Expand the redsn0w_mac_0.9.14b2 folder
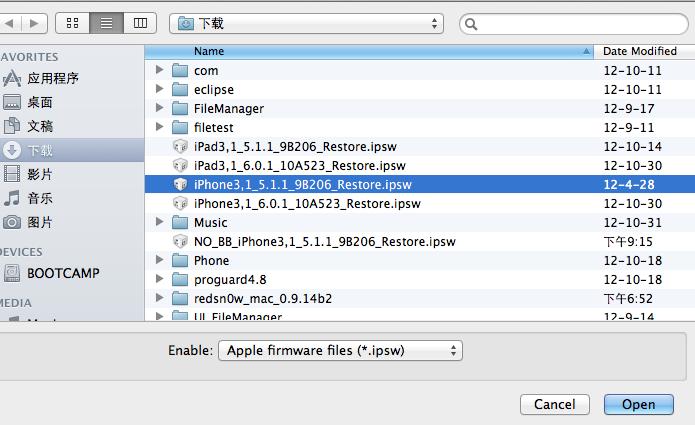This screenshot has width=695, height=425. pyautogui.click(x=160, y=298)
